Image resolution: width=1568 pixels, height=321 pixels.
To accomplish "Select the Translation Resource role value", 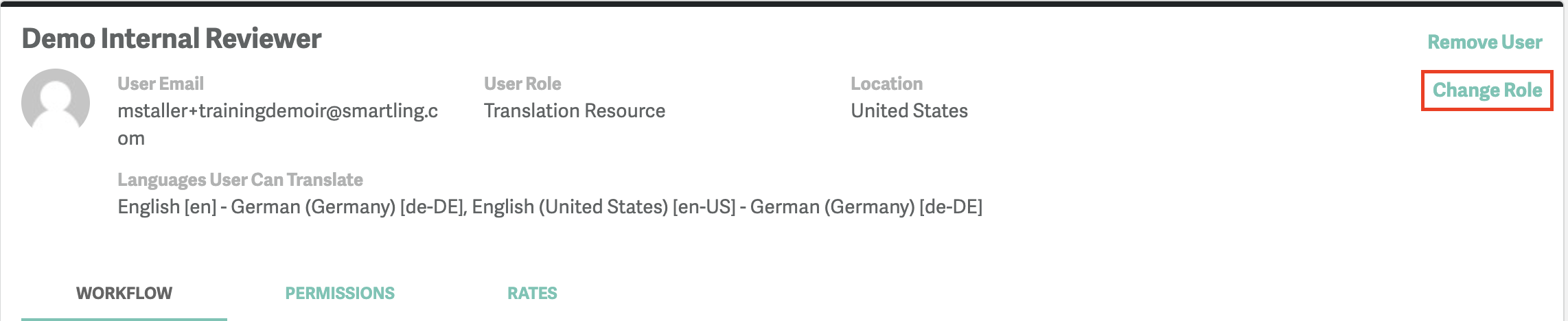I will coord(575,111).
